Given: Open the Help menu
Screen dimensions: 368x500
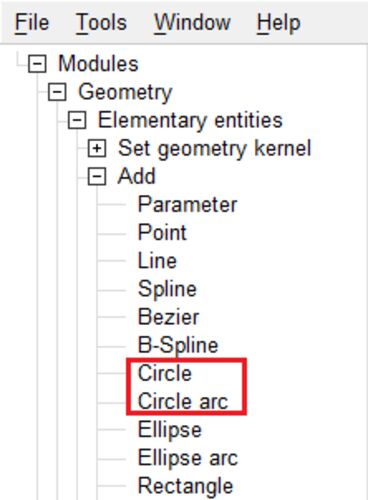Looking at the screenshot, I should 278,23.
